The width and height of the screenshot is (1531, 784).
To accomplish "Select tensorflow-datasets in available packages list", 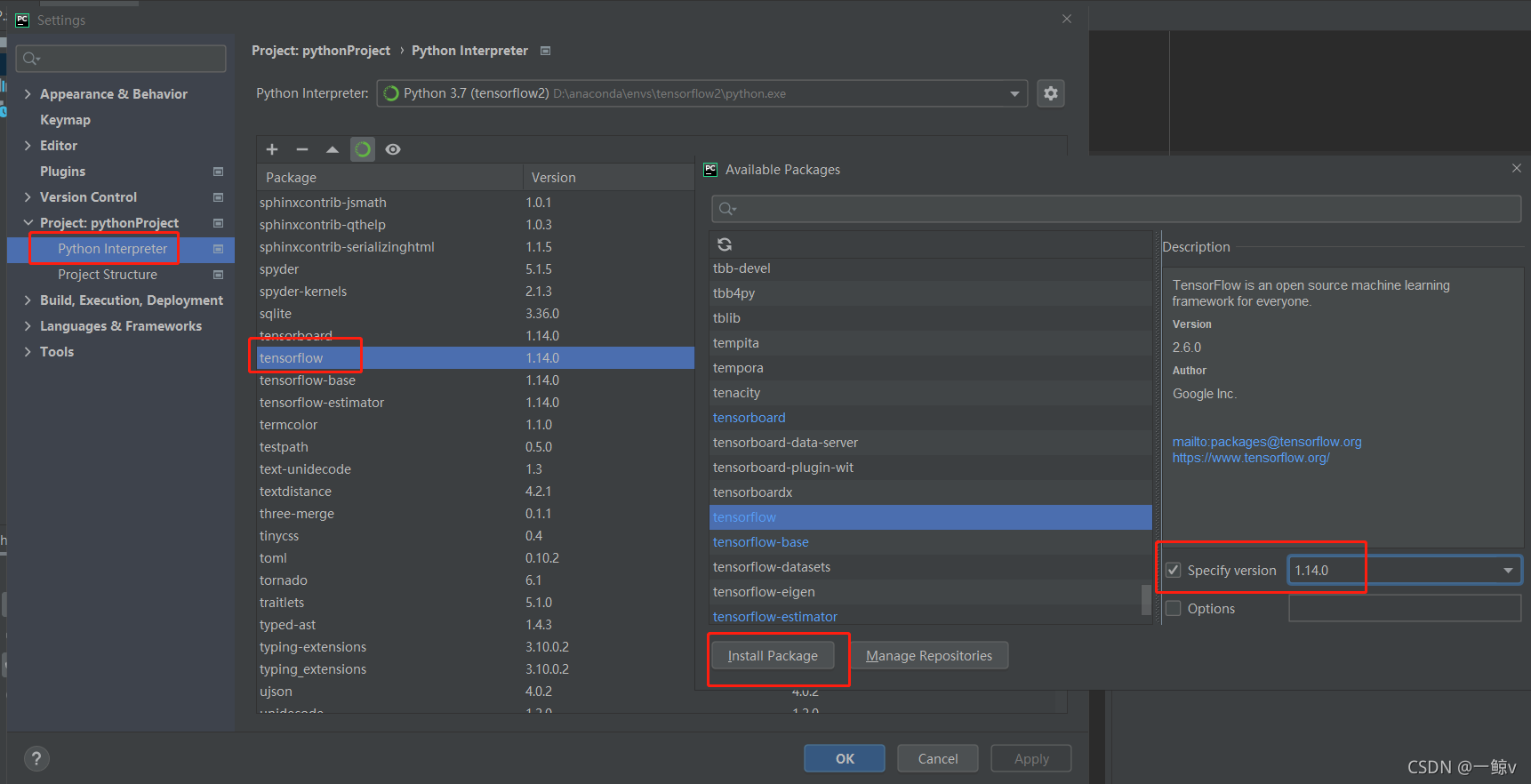I will point(930,567).
